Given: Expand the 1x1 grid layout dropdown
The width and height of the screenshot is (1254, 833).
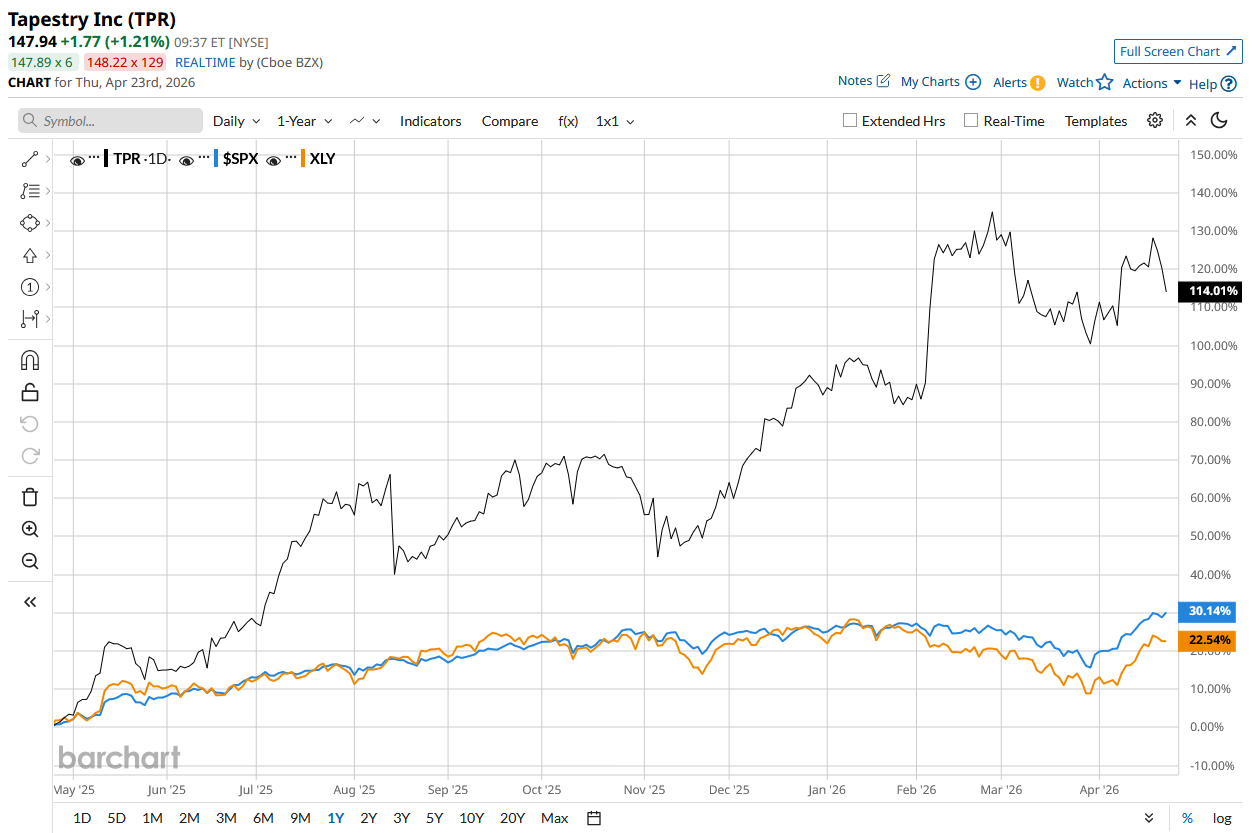Looking at the screenshot, I should (615, 121).
